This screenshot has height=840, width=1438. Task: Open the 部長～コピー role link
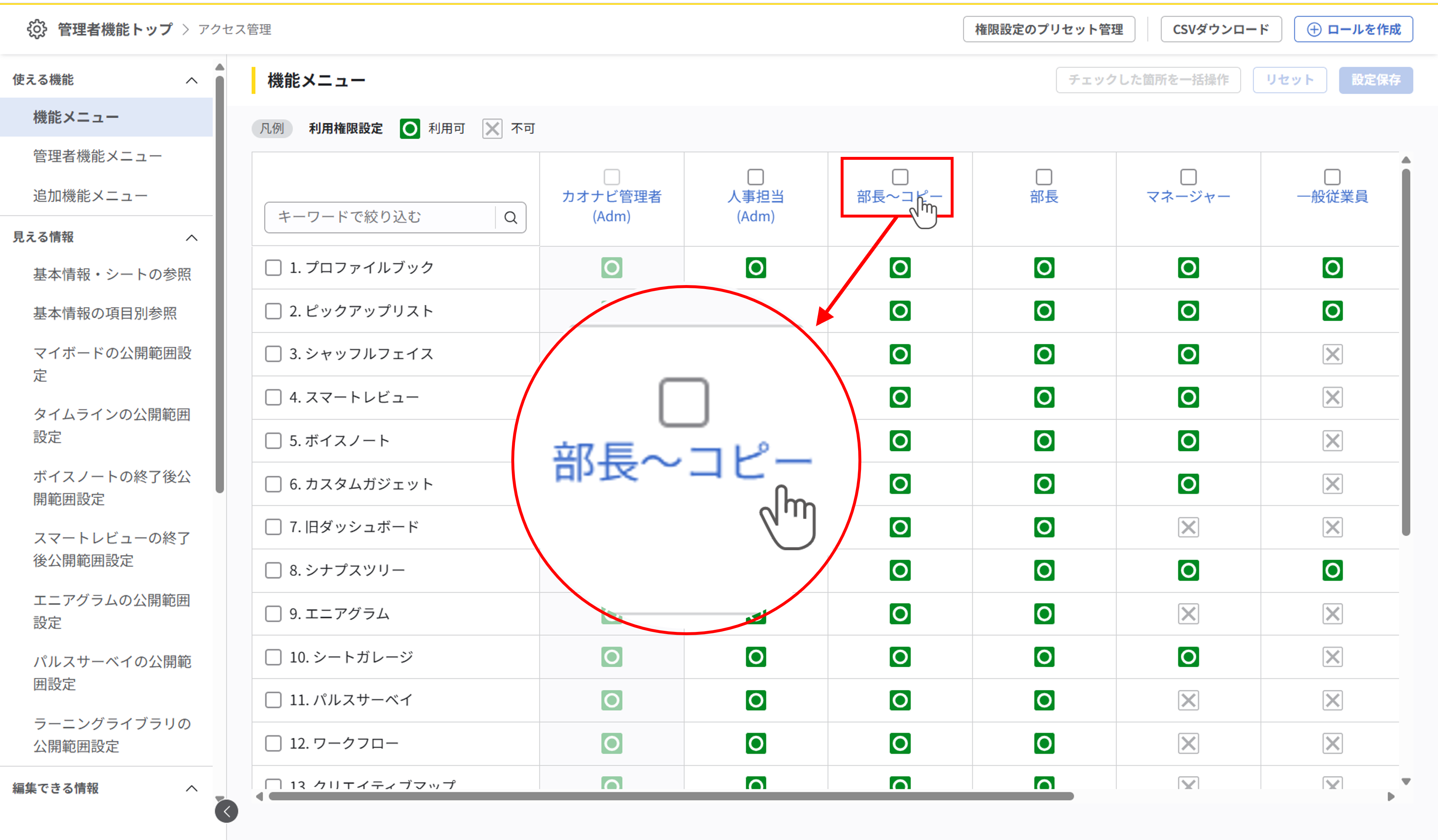pos(900,197)
